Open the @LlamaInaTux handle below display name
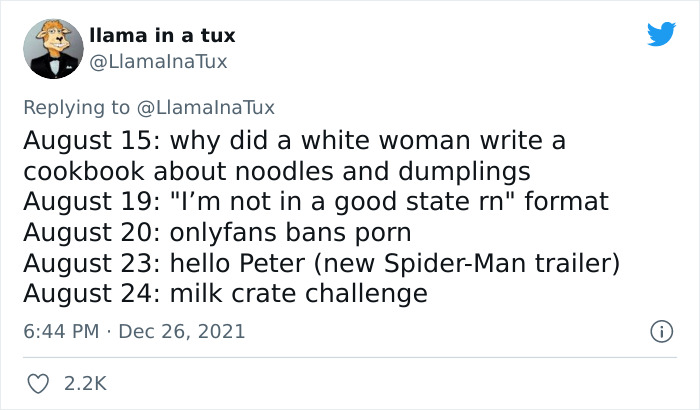Screen dimensions: 700x410 pyautogui.click(x=158, y=62)
